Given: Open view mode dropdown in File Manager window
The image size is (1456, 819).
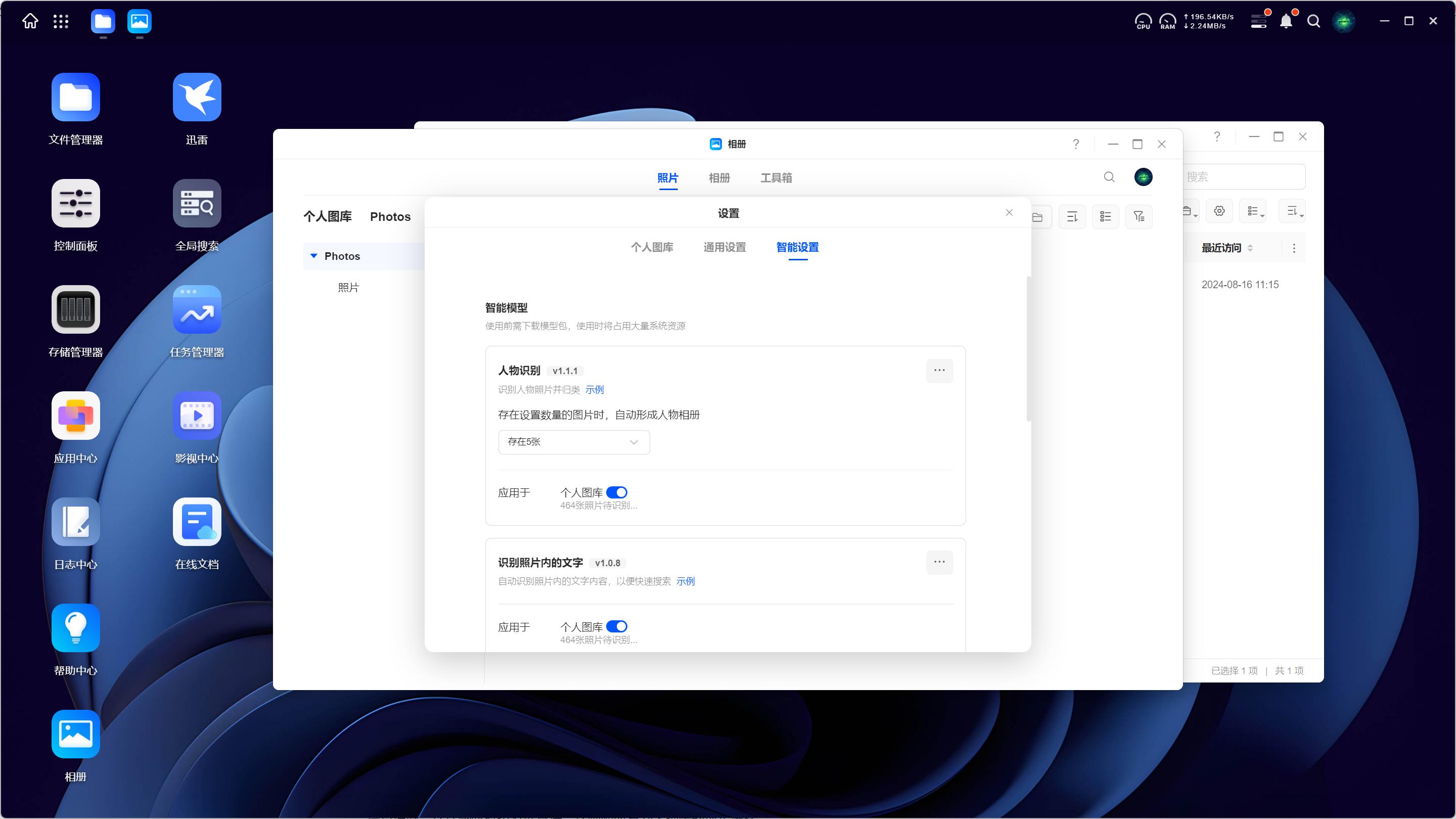Looking at the screenshot, I should (1253, 211).
